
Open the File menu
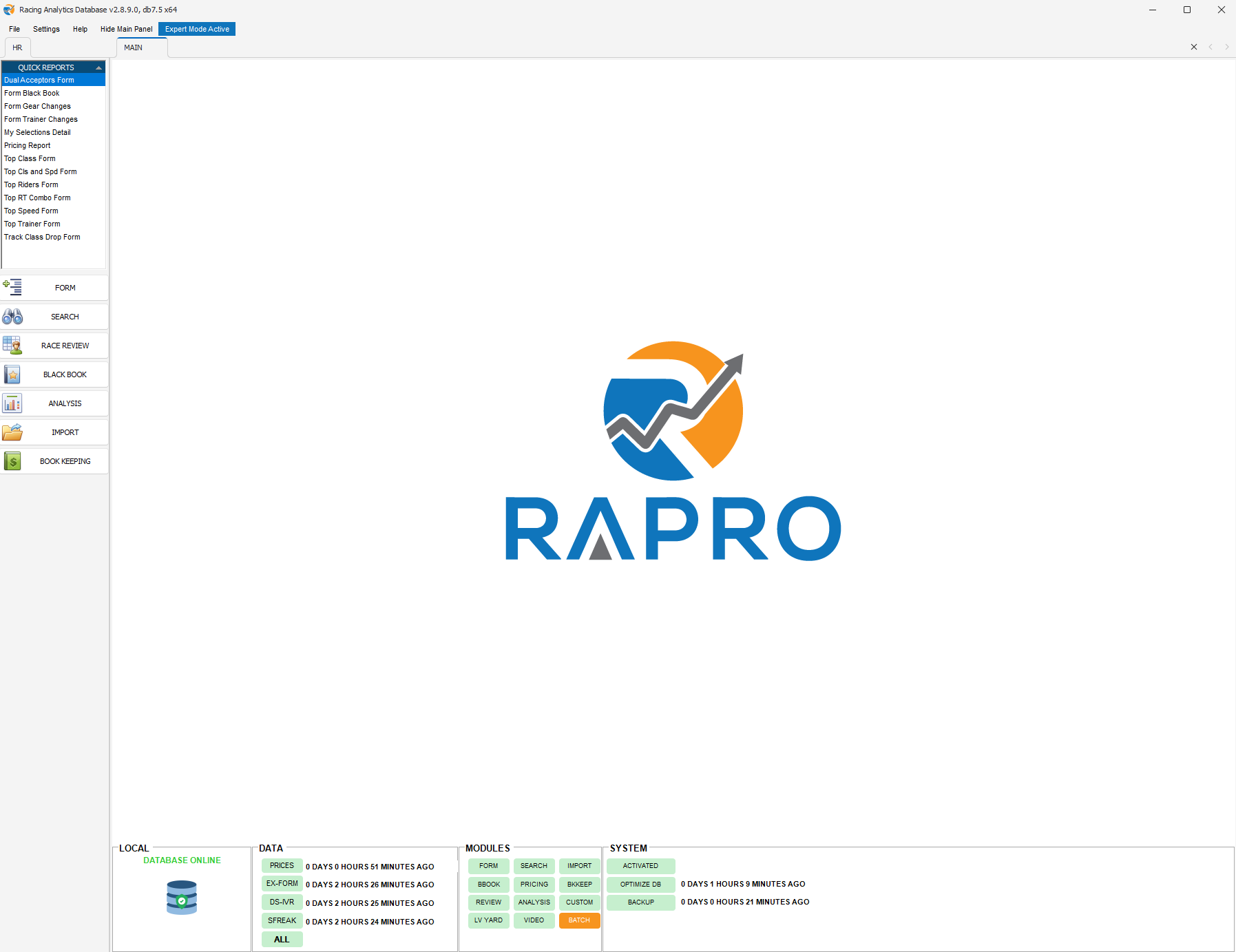[x=14, y=29]
